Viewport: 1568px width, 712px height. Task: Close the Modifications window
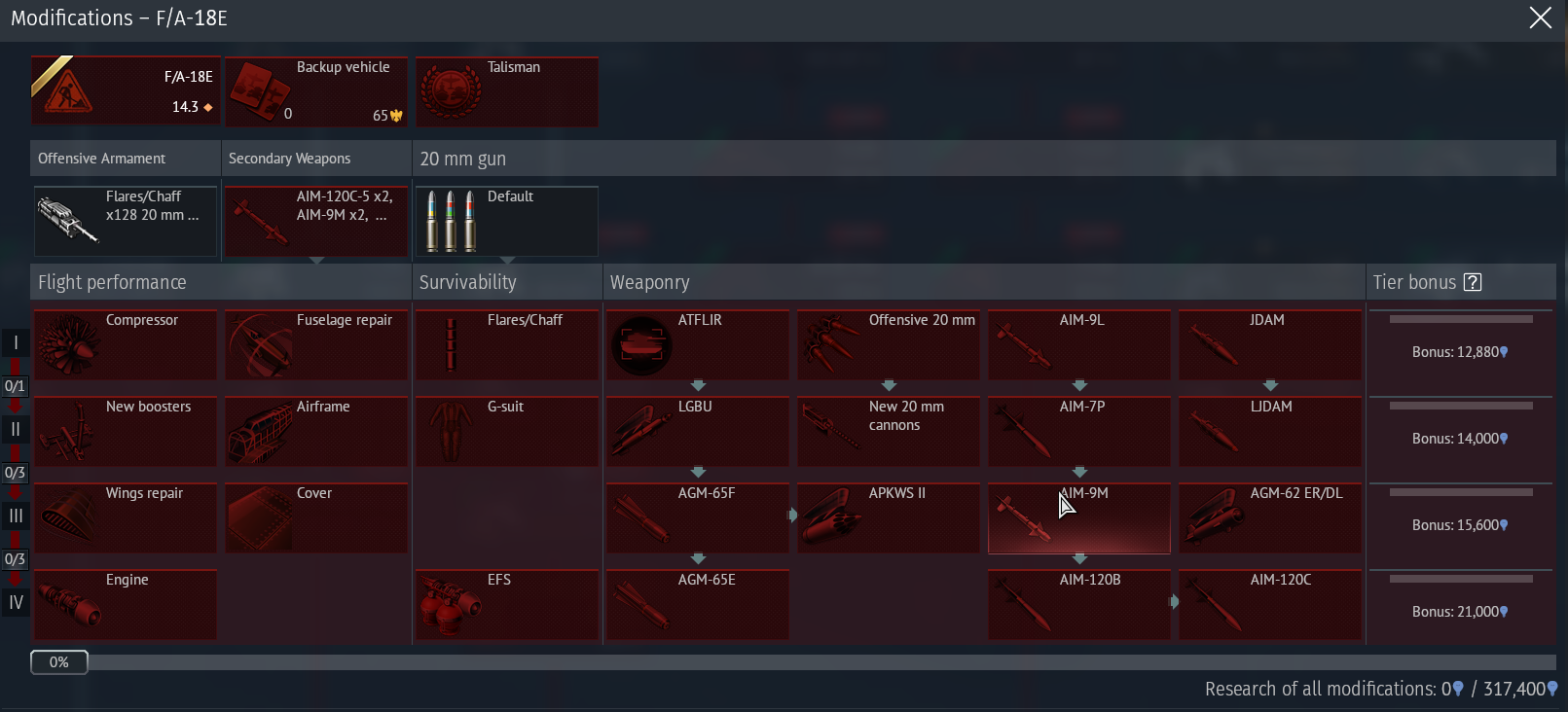[1540, 18]
